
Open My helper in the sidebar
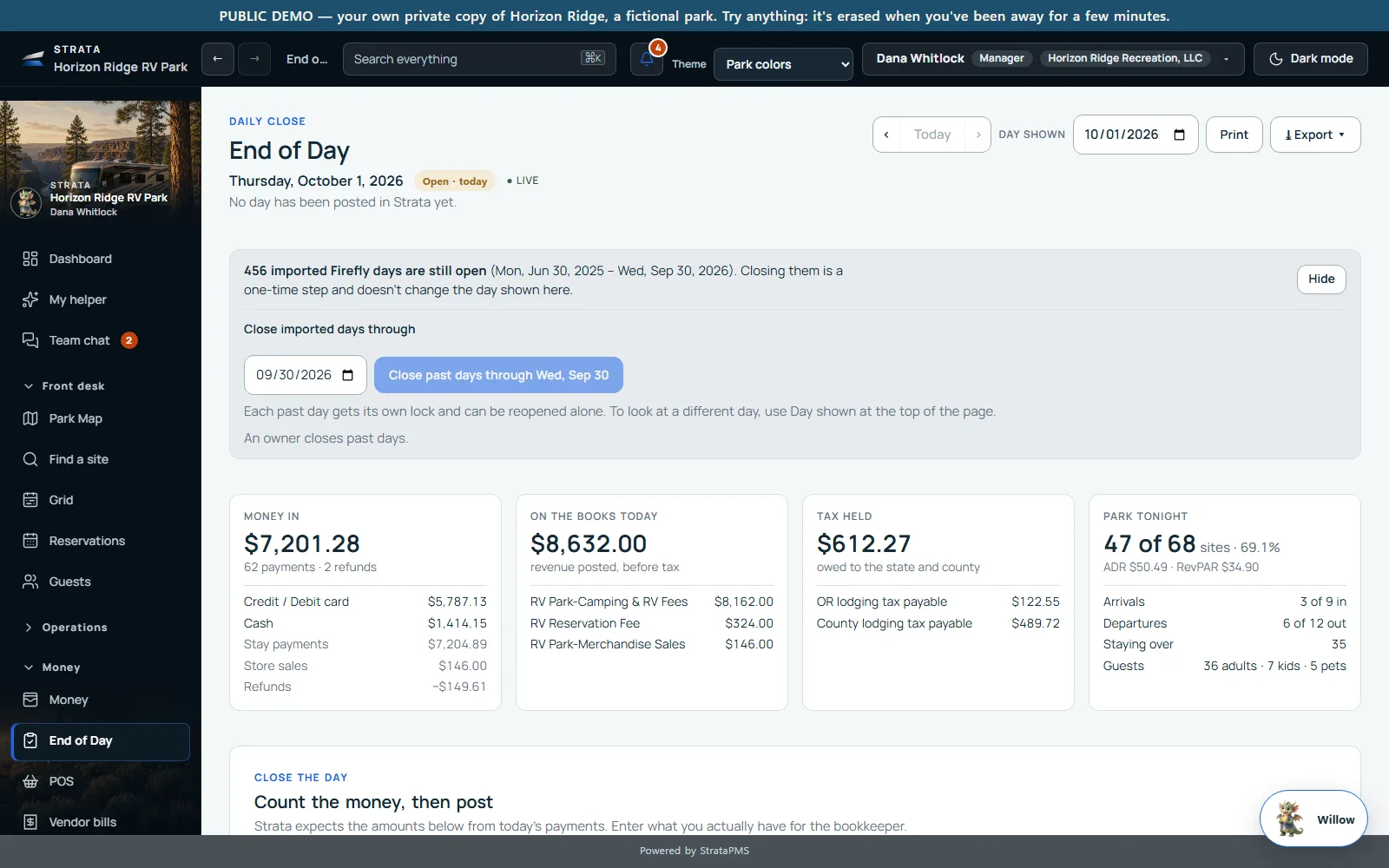101,299
